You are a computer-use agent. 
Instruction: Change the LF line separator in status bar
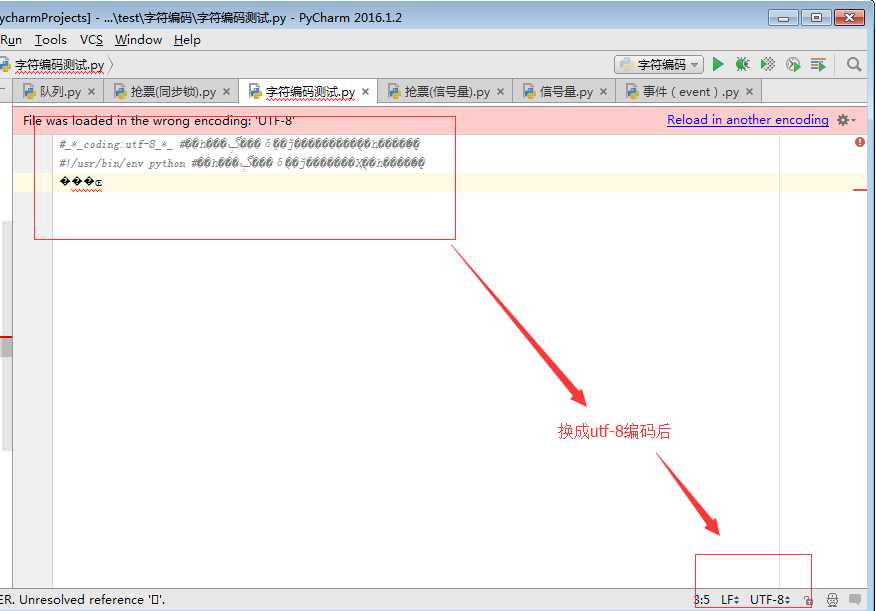[730, 599]
